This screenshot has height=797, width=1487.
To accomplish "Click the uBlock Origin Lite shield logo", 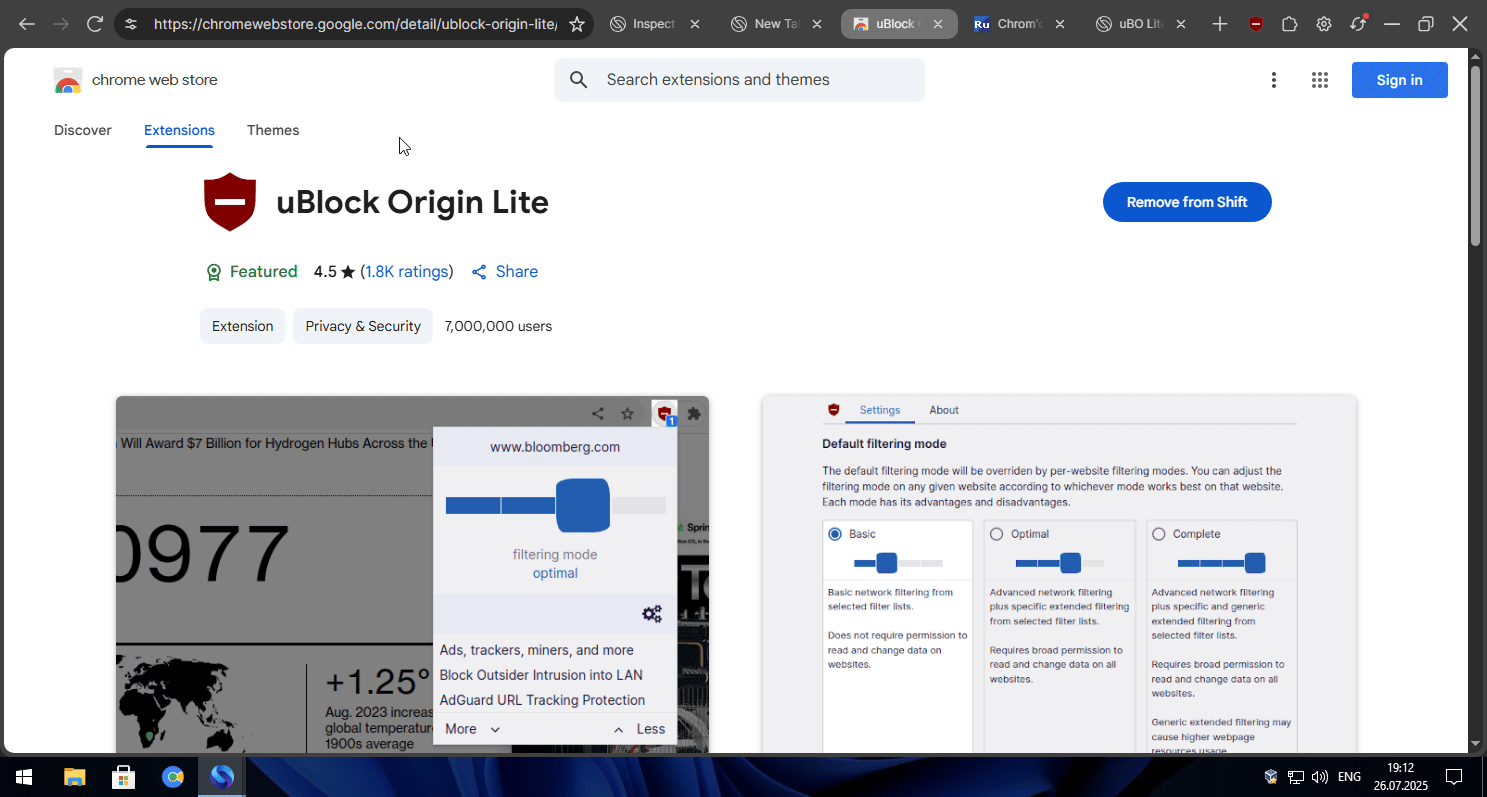I will point(230,202).
